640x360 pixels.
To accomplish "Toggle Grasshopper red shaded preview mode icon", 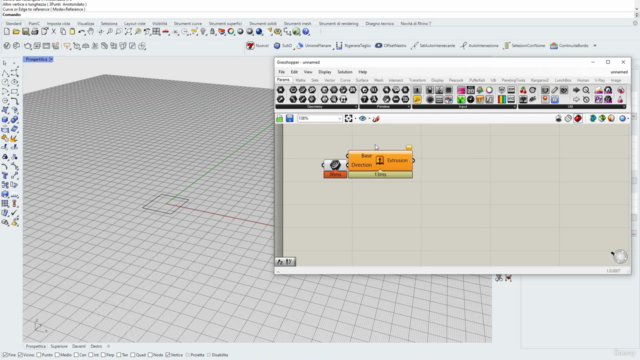I will point(578,118).
